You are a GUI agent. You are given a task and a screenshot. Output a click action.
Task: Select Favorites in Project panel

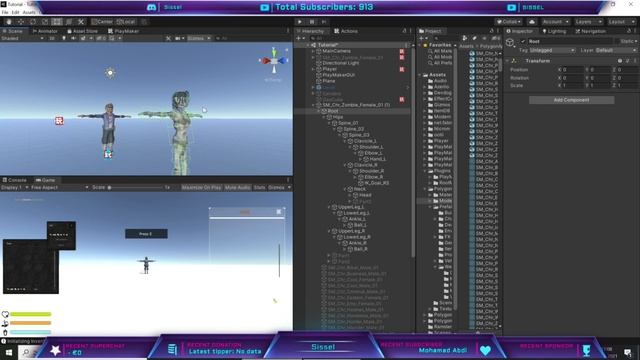(x=440, y=45)
